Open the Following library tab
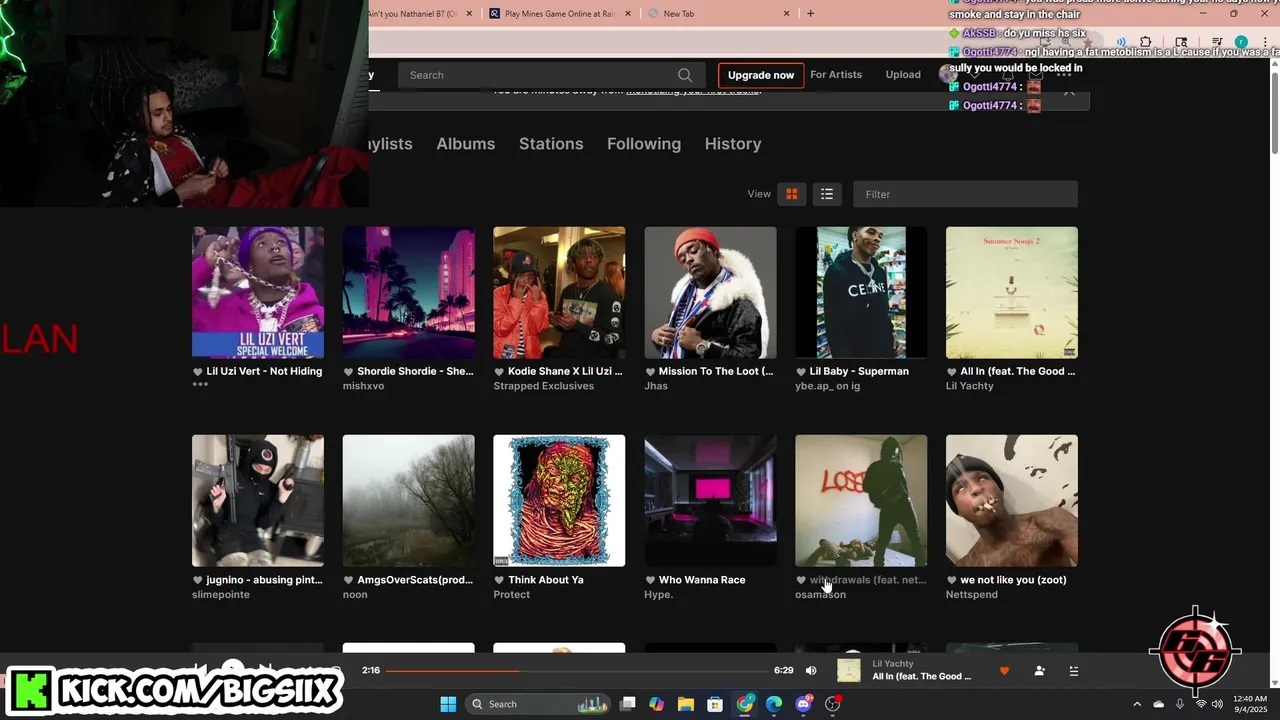Image resolution: width=1280 pixels, height=720 pixels. (x=644, y=144)
